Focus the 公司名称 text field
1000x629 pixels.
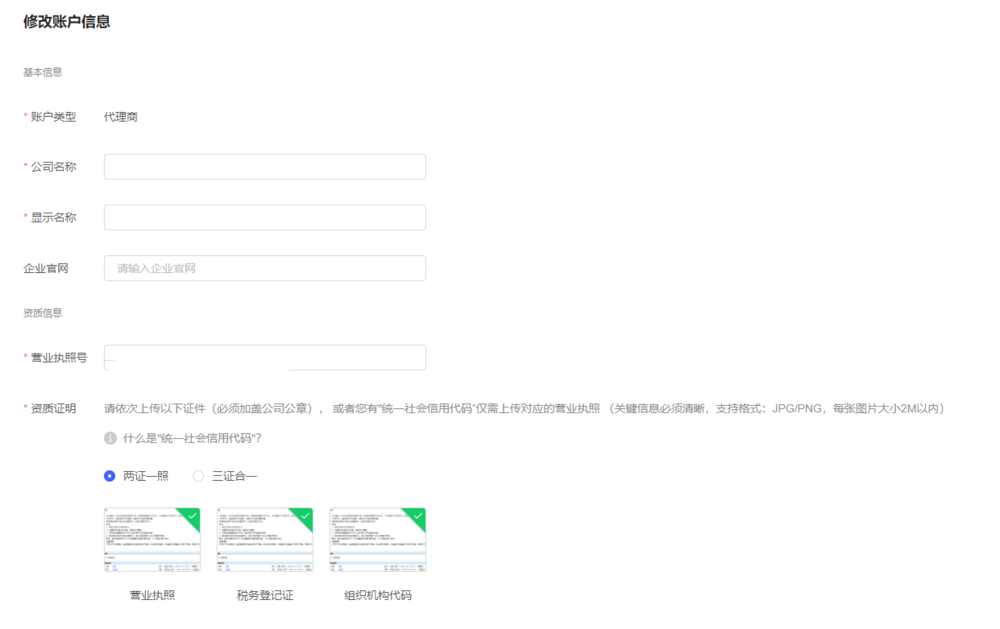[x=265, y=167]
